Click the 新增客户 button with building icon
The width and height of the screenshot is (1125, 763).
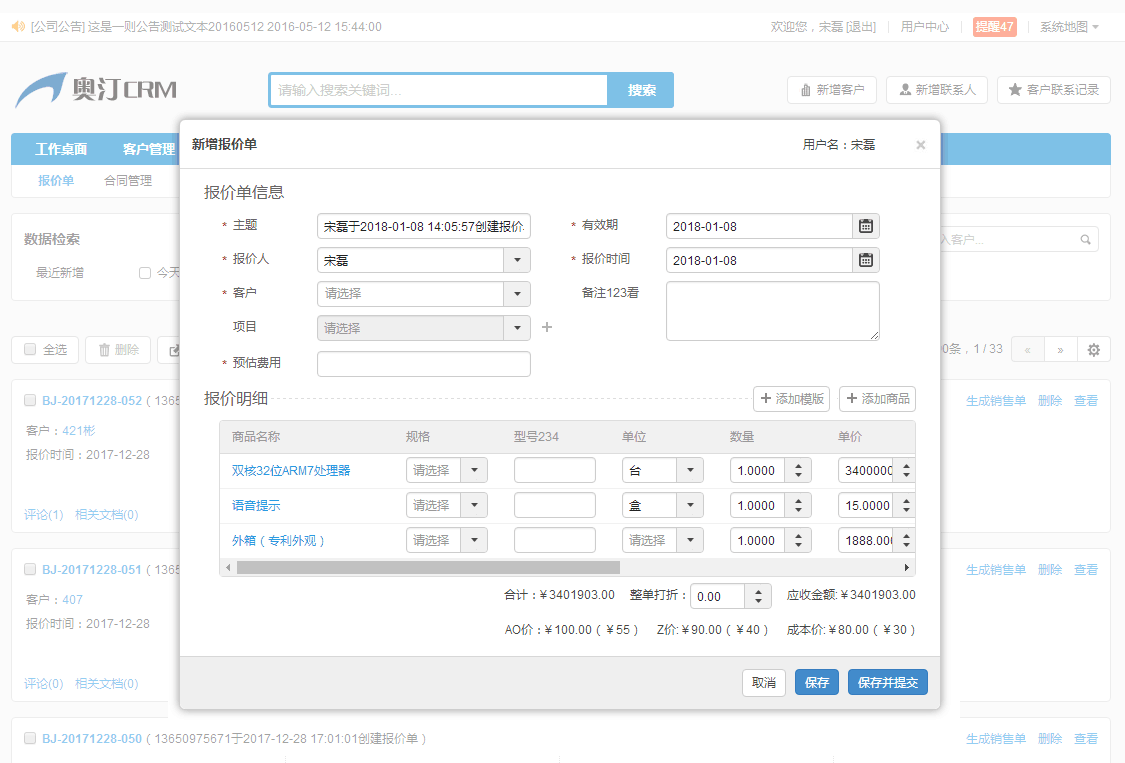click(x=832, y=90)
